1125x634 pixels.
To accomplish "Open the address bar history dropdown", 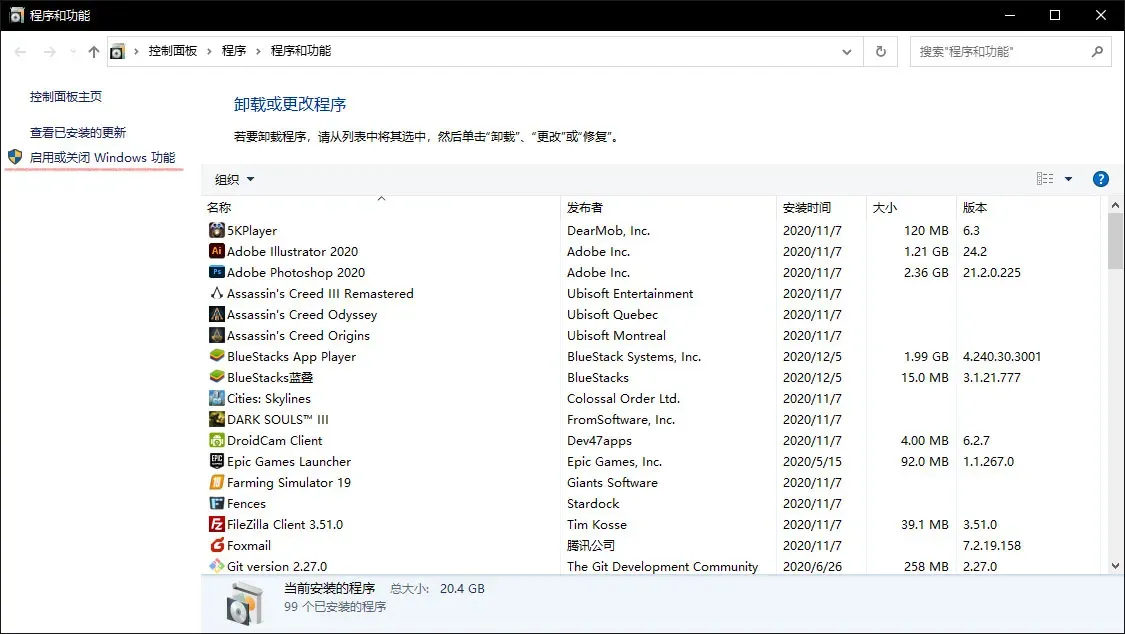I will click(x=847, y=52).
